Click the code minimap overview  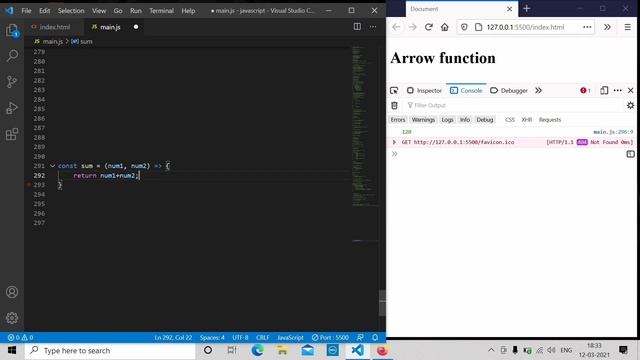[x=365, y=143]
